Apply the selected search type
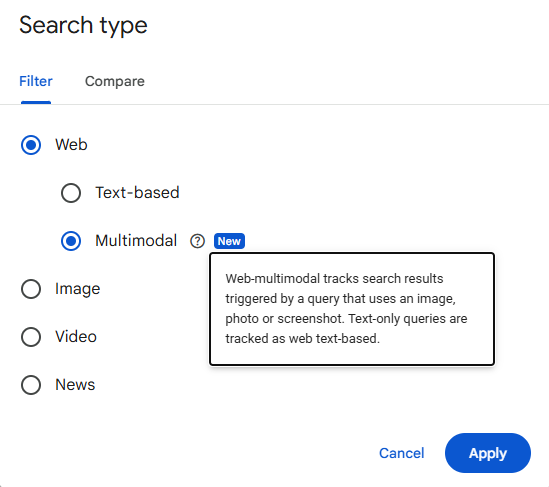 click(x=488, y=453)
